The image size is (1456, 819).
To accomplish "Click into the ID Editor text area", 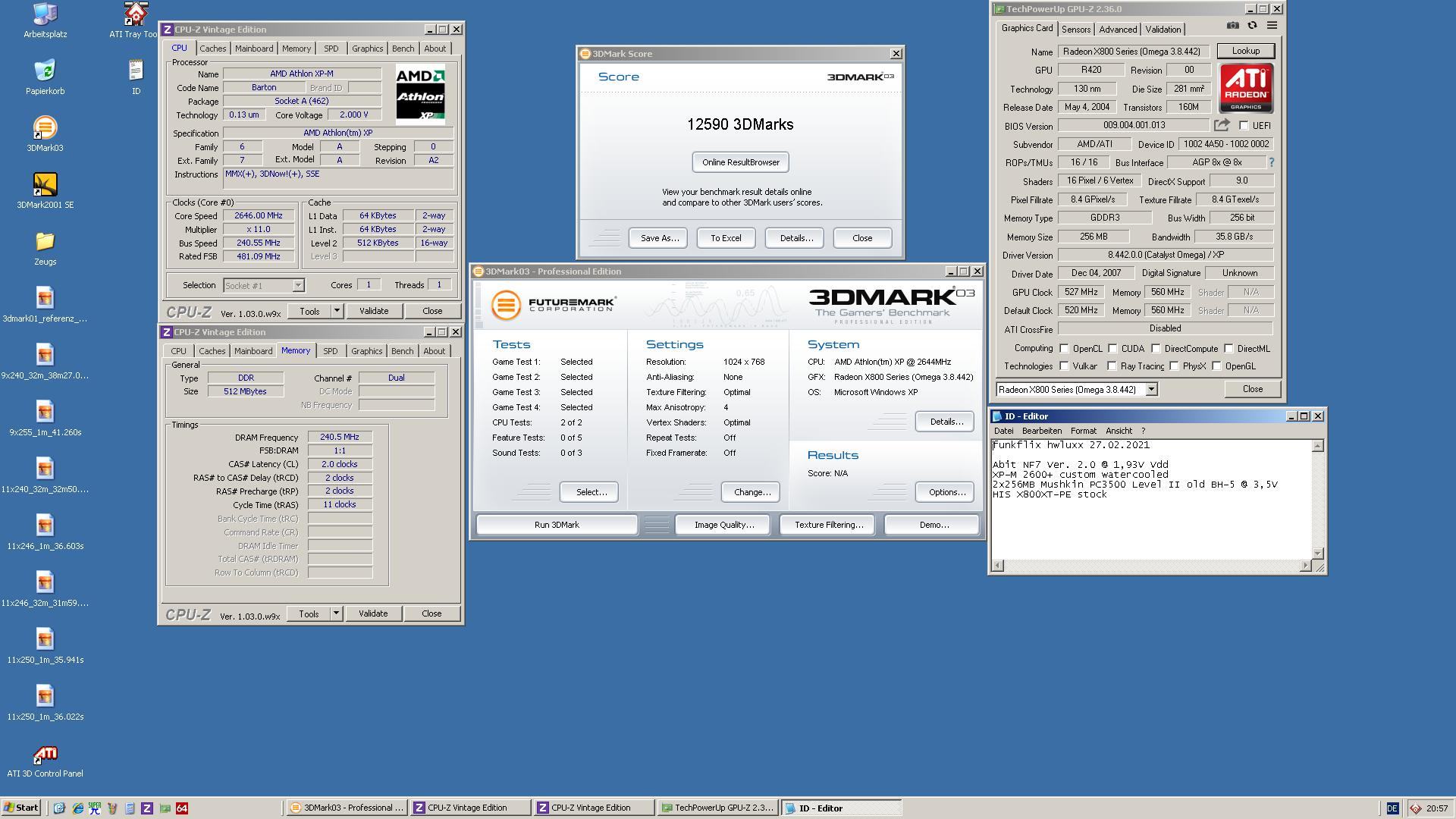I will tap(1151, 499).
